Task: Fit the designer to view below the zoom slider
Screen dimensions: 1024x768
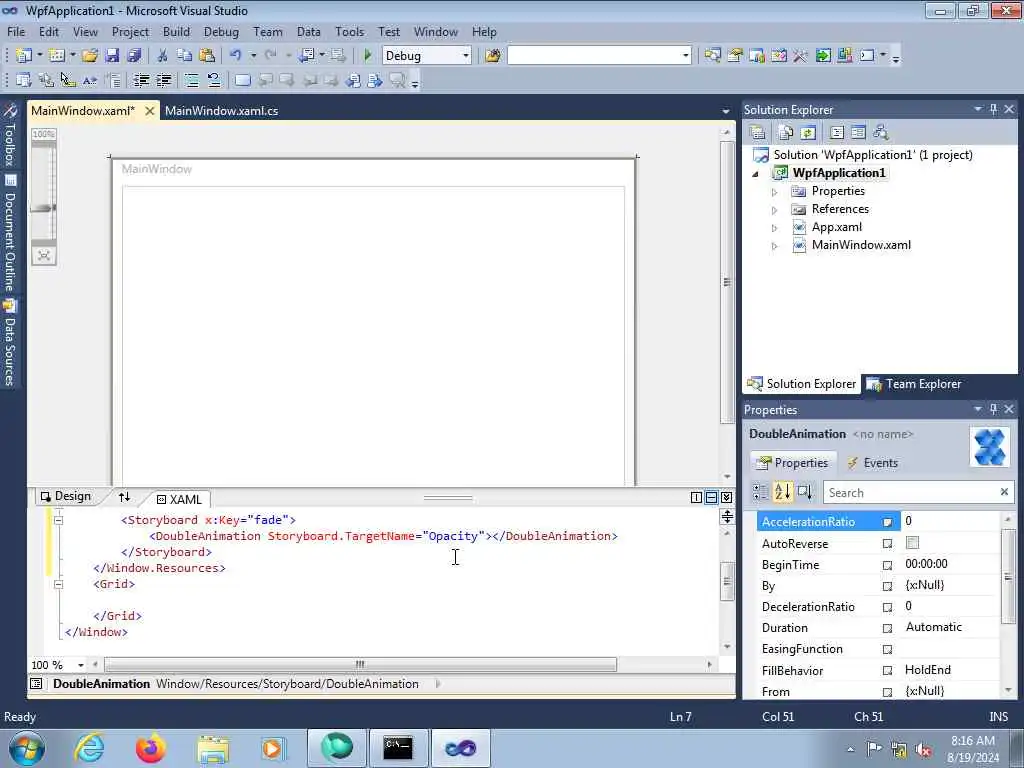Action: pyautogui.click(x=44, y=255)
